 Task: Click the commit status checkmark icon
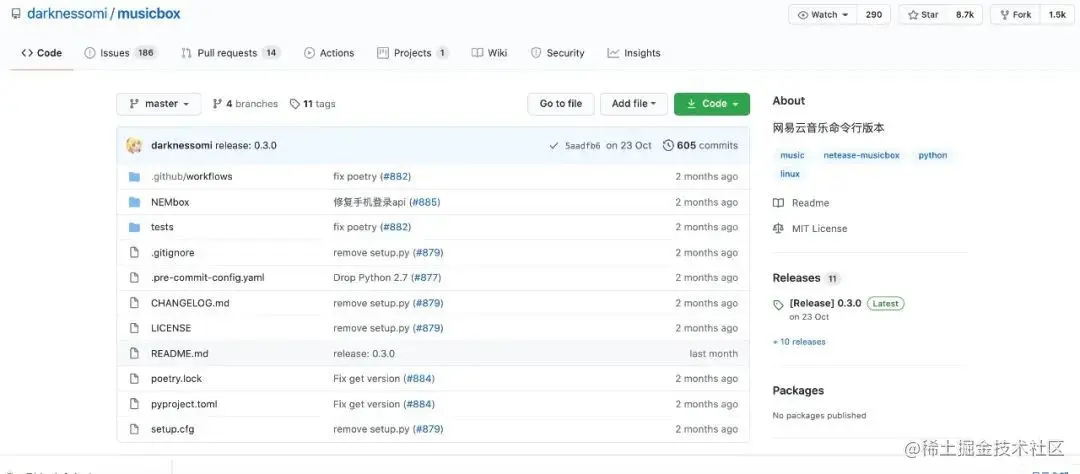point(554,145)
